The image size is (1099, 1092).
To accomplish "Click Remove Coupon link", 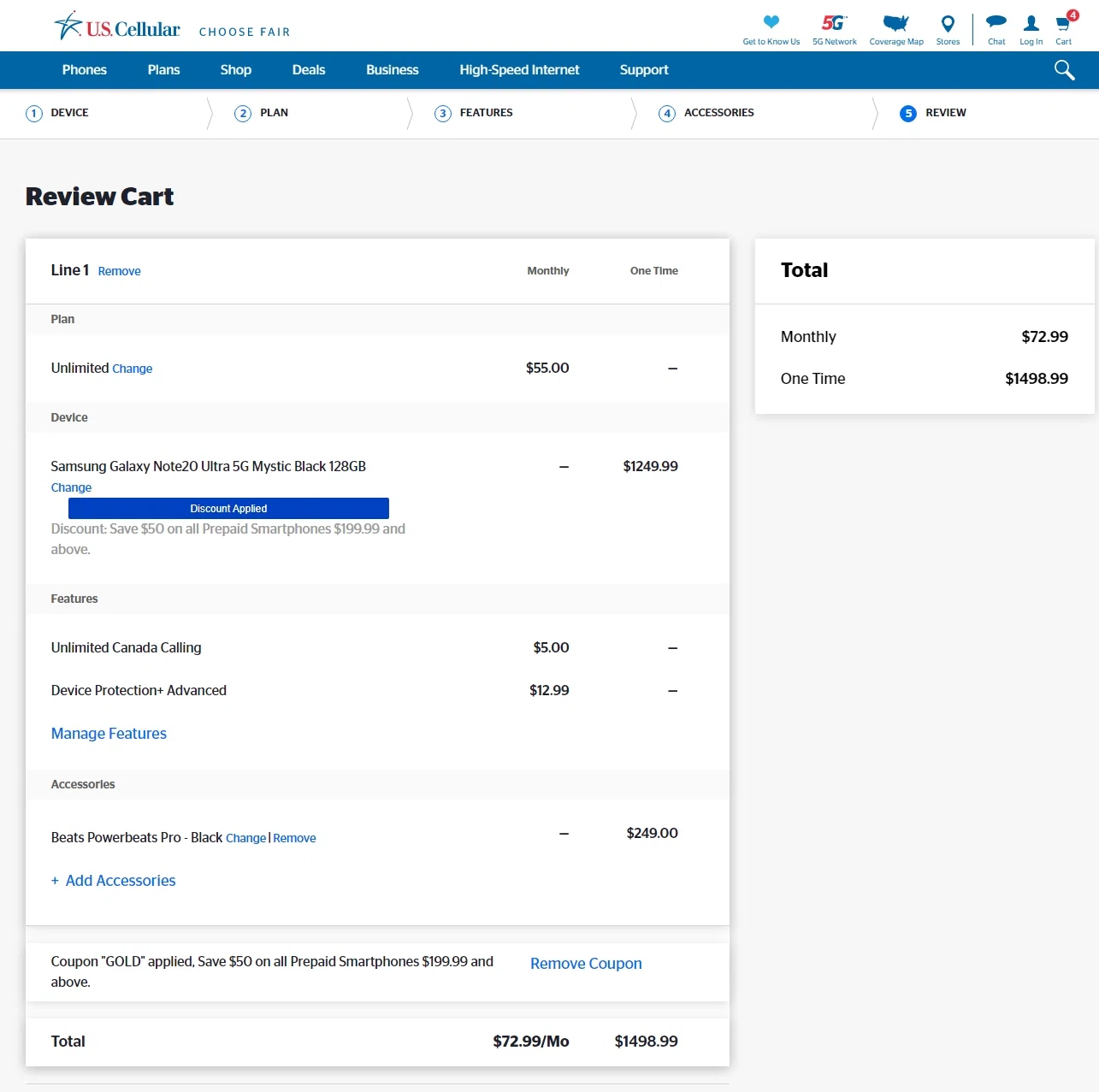I will [x=586, y=964].
